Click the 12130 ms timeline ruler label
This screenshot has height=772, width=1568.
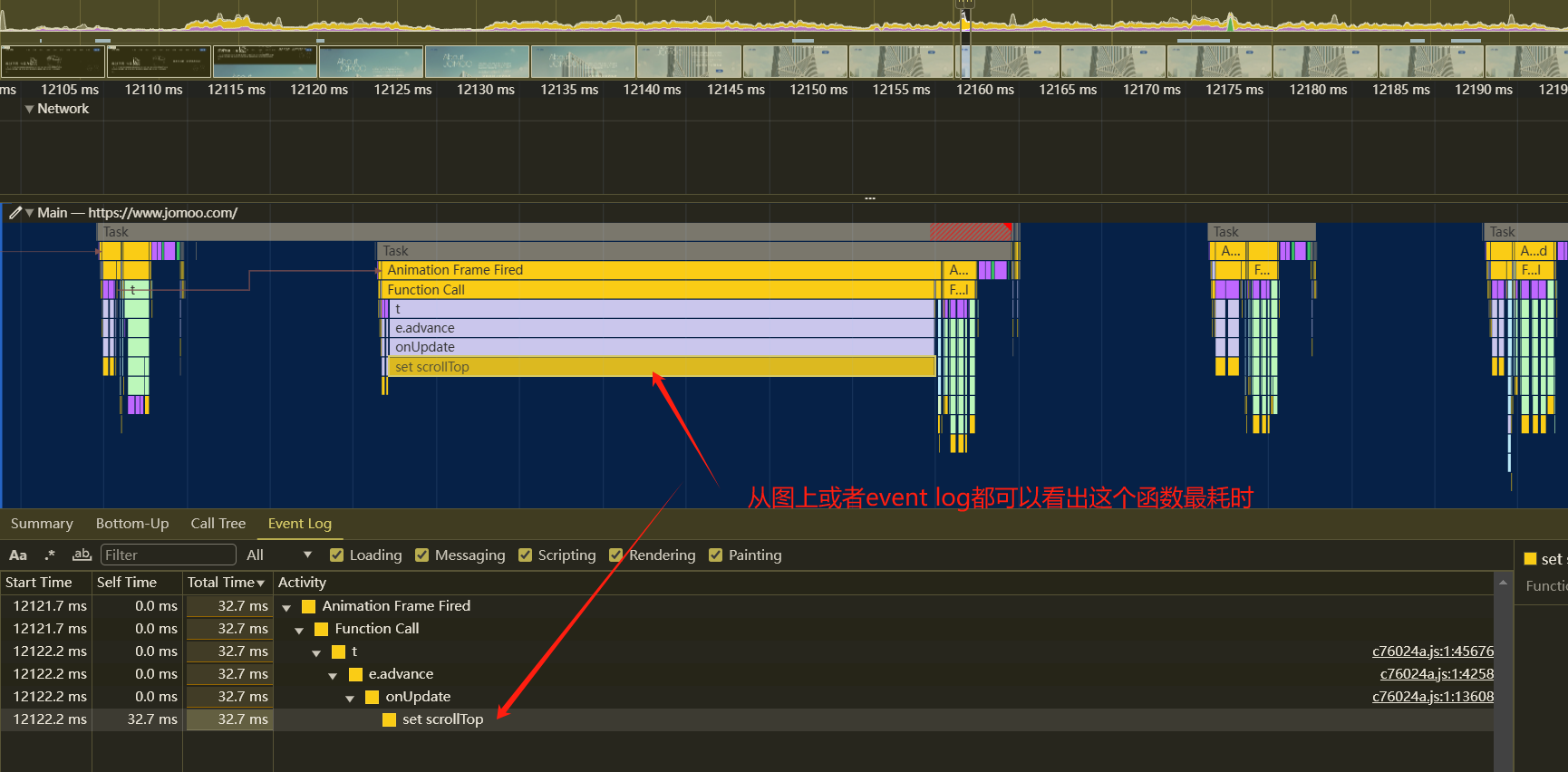tap(486, 90)
